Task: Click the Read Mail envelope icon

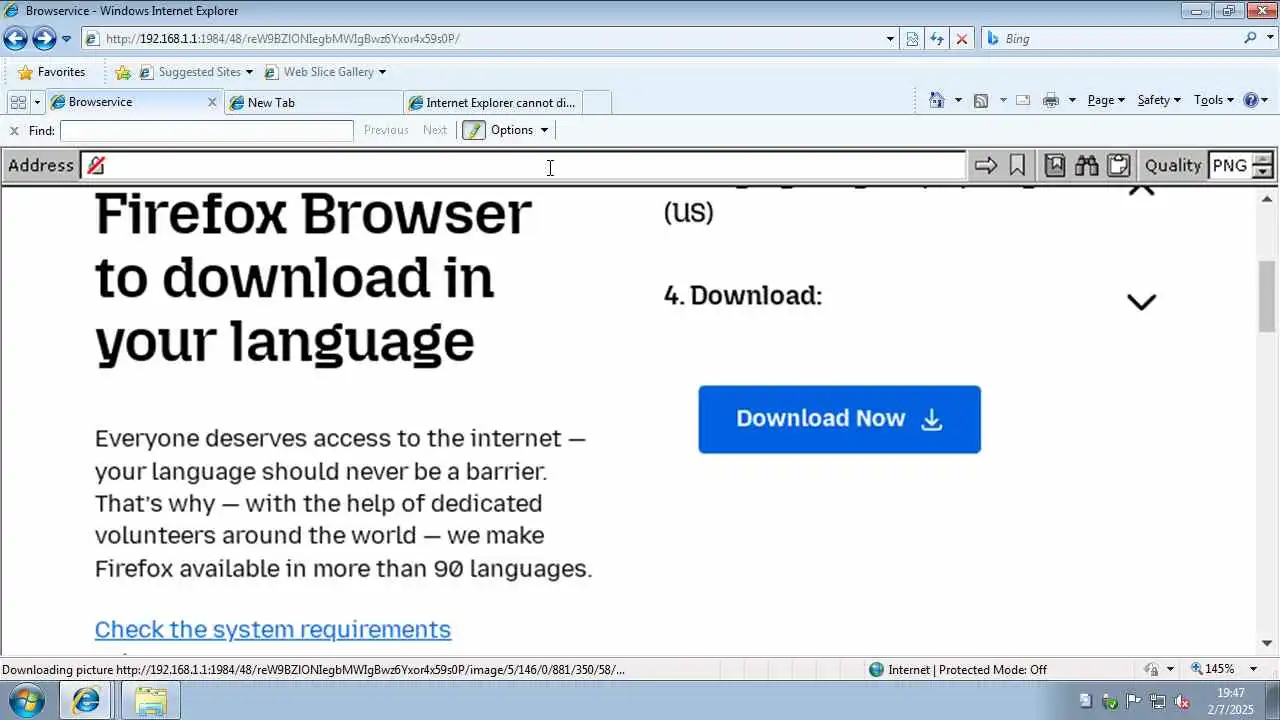Action: click(x=1023, y=100)
